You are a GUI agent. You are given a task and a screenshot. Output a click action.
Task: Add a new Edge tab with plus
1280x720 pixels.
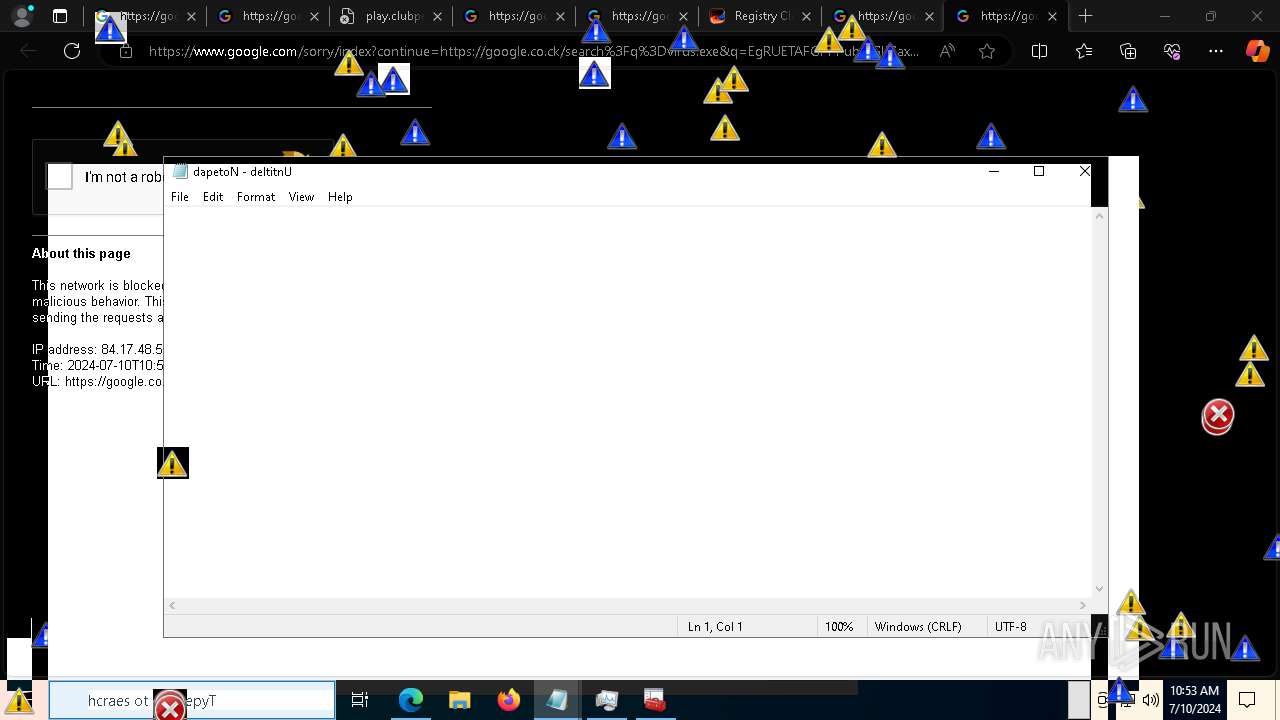point(1086,16)
